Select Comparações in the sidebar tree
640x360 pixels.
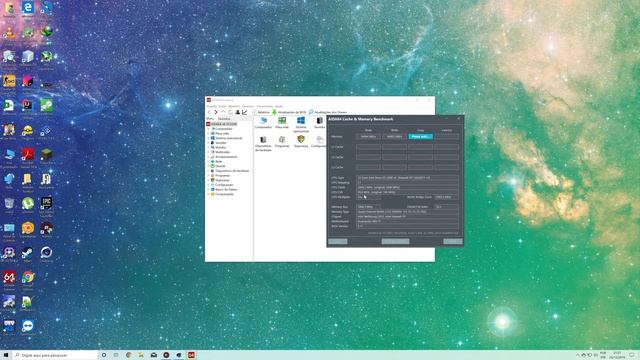point(224,194)
